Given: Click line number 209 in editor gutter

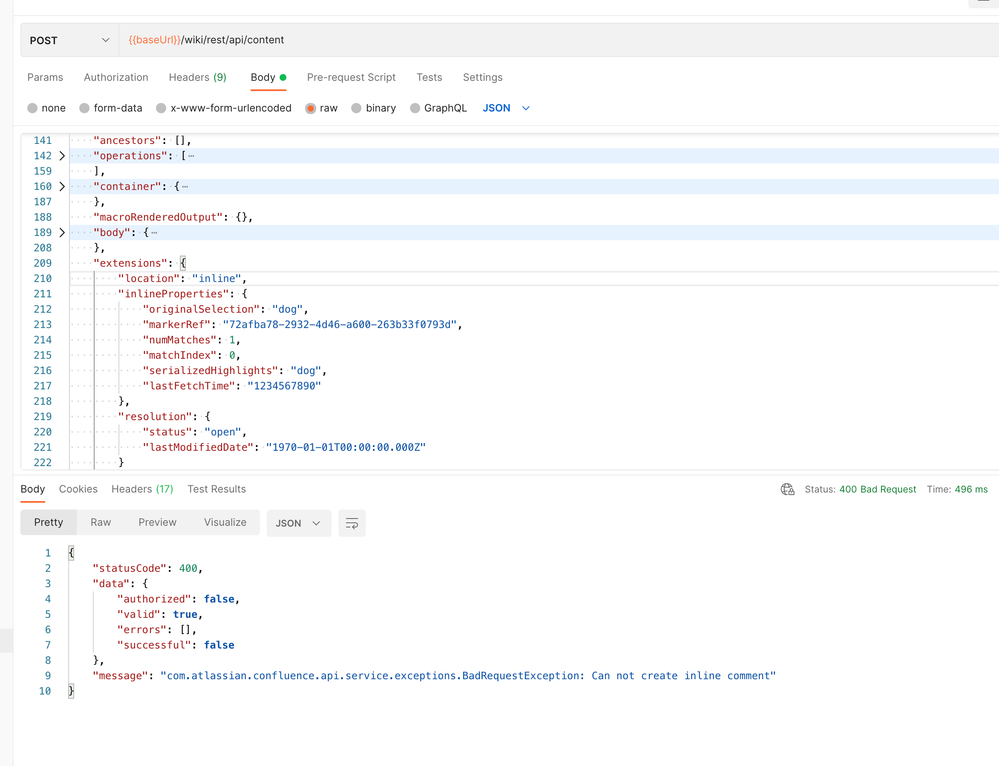Looking at the screenshot, I should point(43,263).
